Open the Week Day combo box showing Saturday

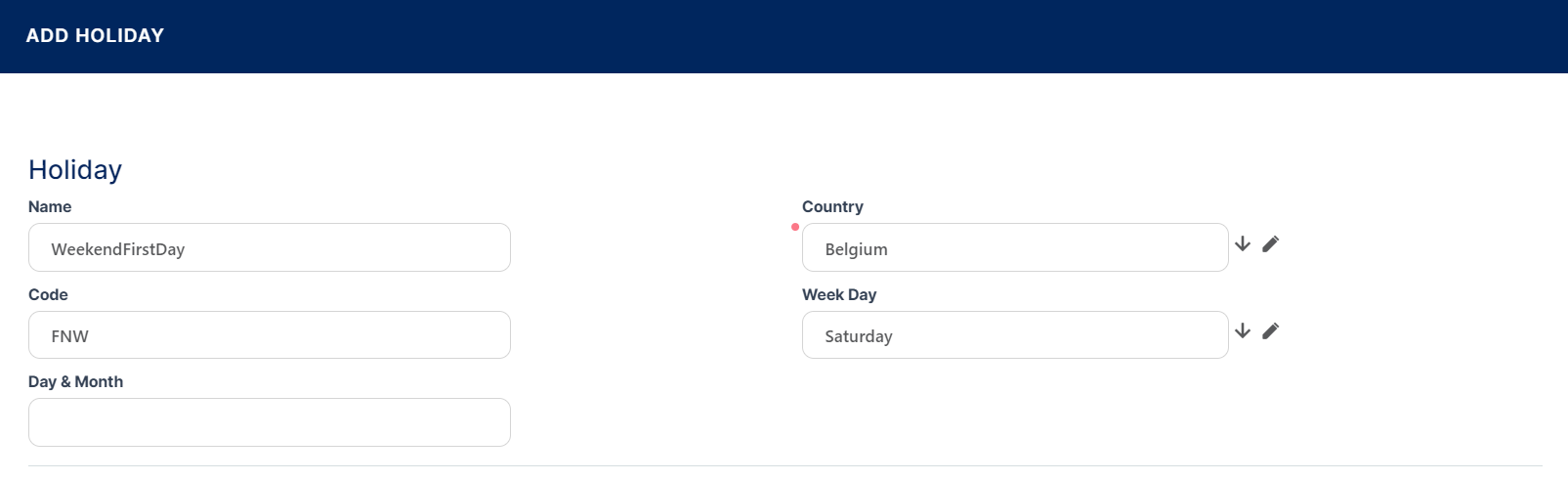pyautogui.click(x=1014, y=335)
